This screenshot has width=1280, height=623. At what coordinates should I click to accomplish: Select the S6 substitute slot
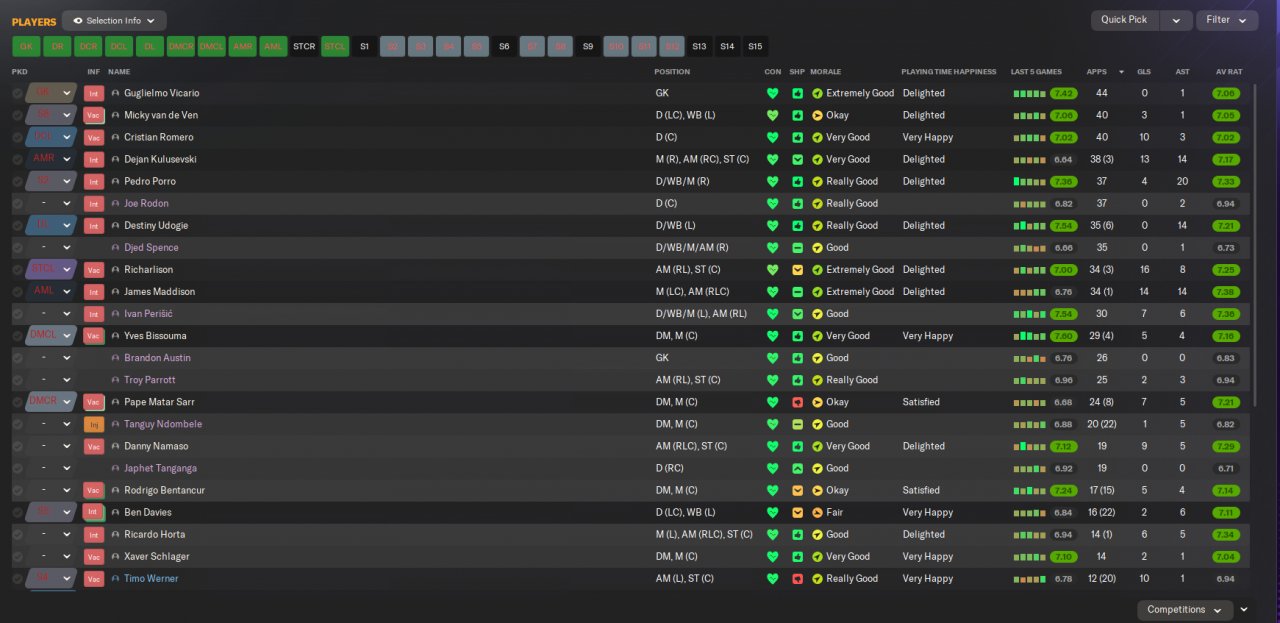[x=504, y=46]
